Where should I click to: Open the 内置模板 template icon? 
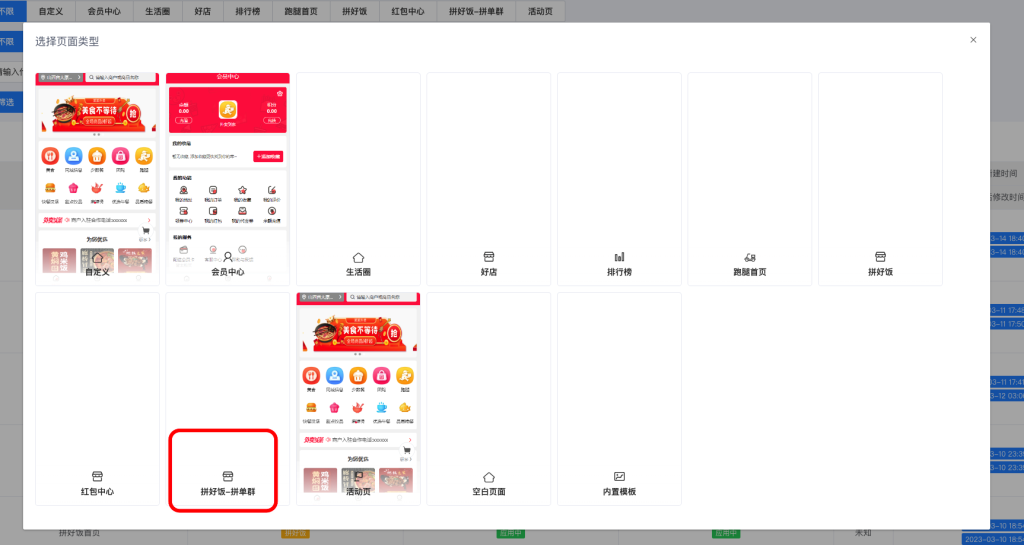pyautogui.click(x=619, y=477)
